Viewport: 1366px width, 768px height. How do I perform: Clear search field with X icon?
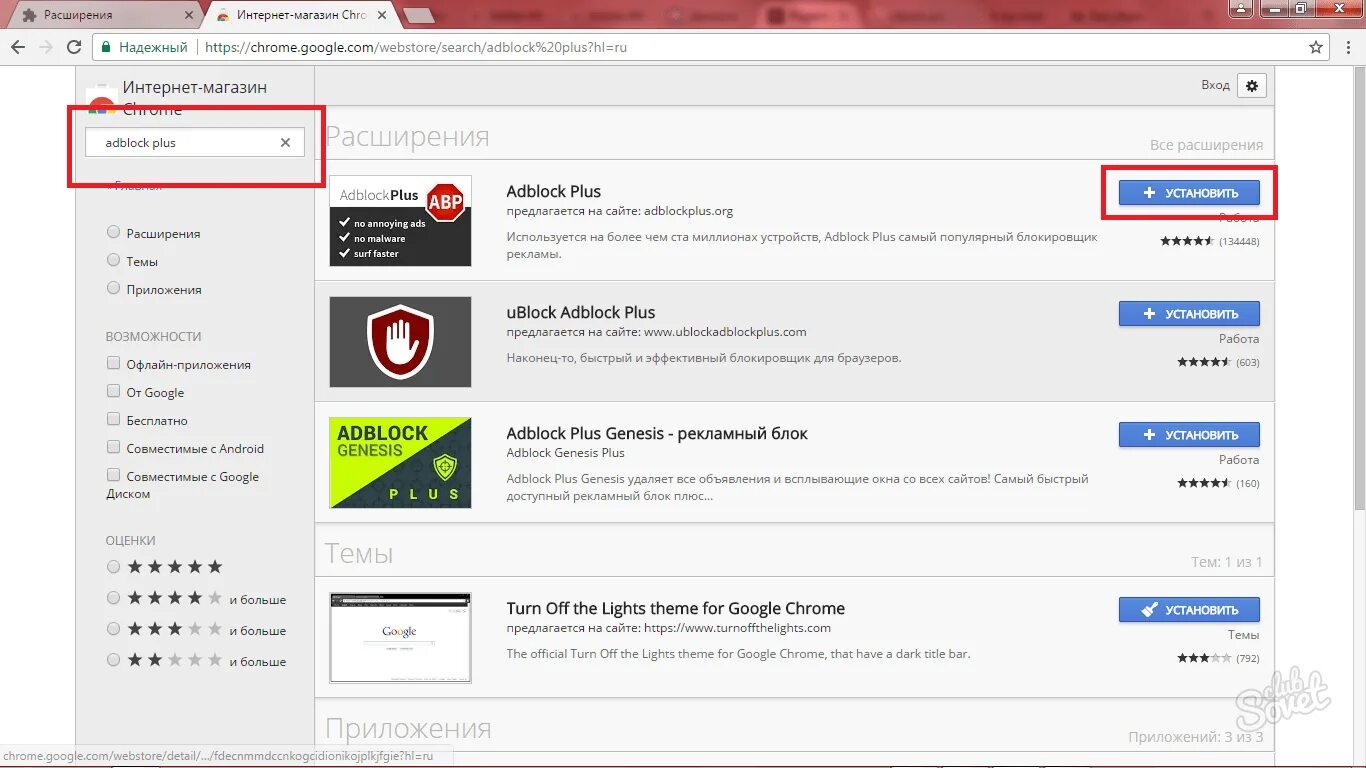point(285,143)
